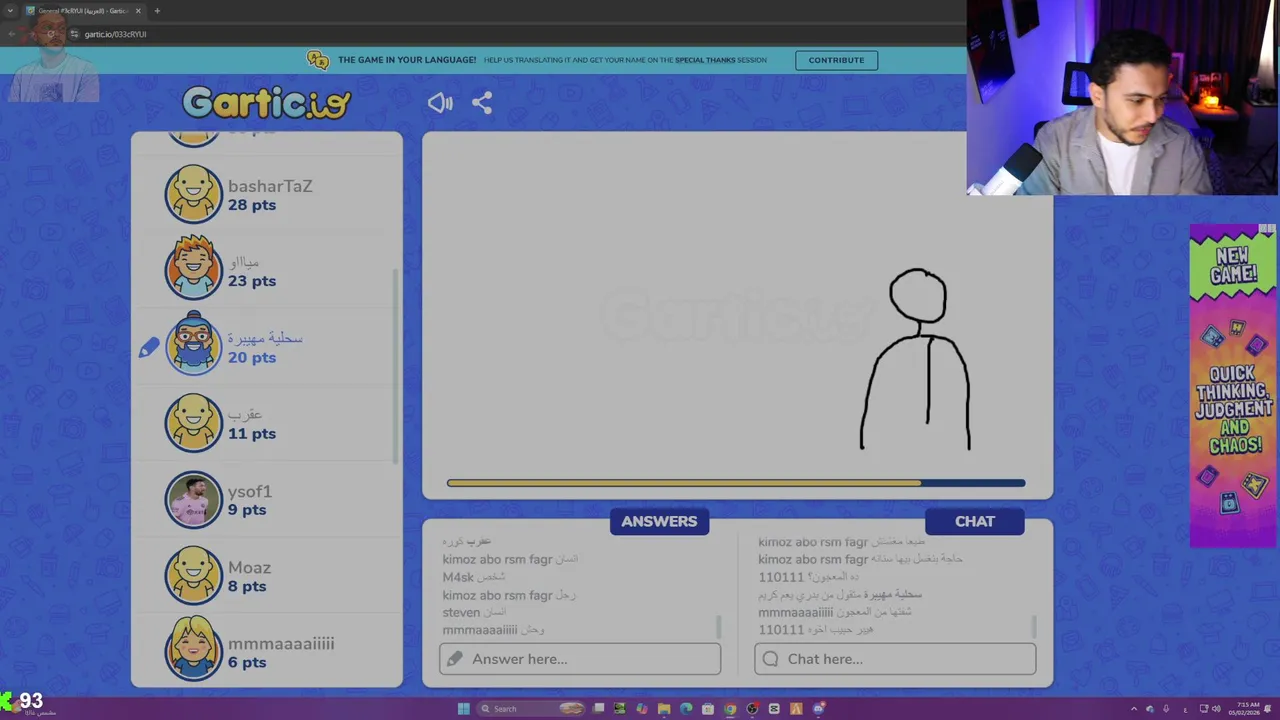Focus the 'Answer here...' input field

580,659
